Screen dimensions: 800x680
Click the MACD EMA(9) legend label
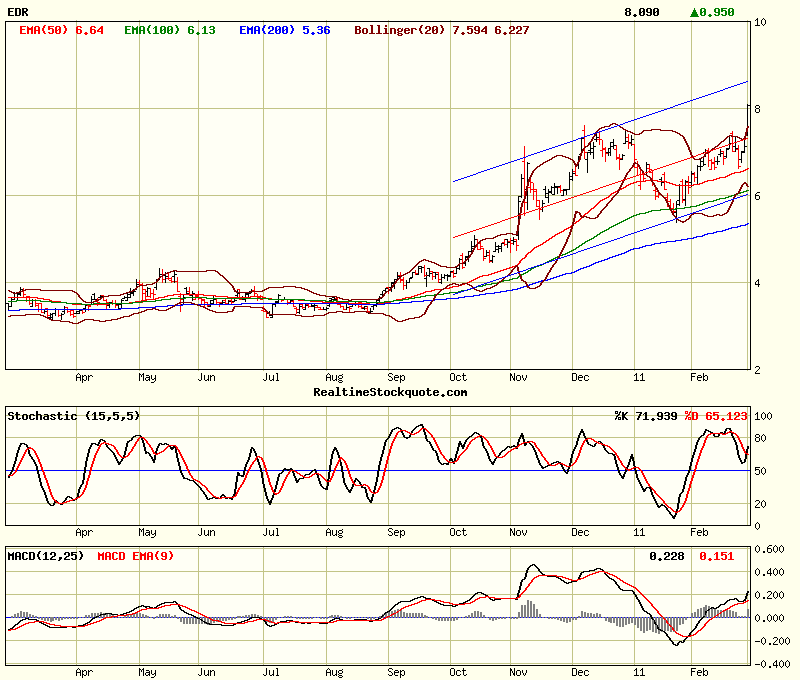coord(135,556)
